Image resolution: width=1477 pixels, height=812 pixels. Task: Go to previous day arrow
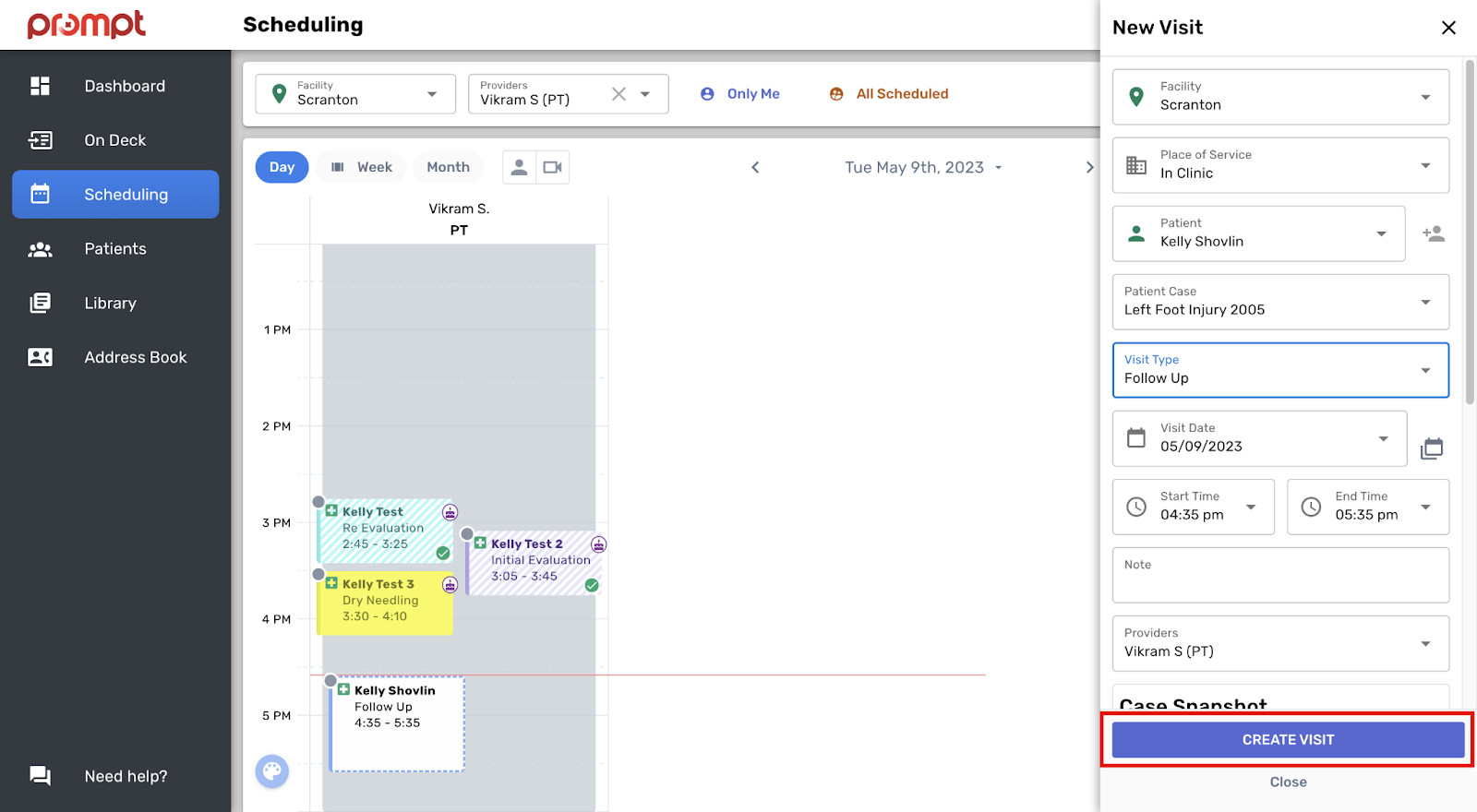(755, 167)
